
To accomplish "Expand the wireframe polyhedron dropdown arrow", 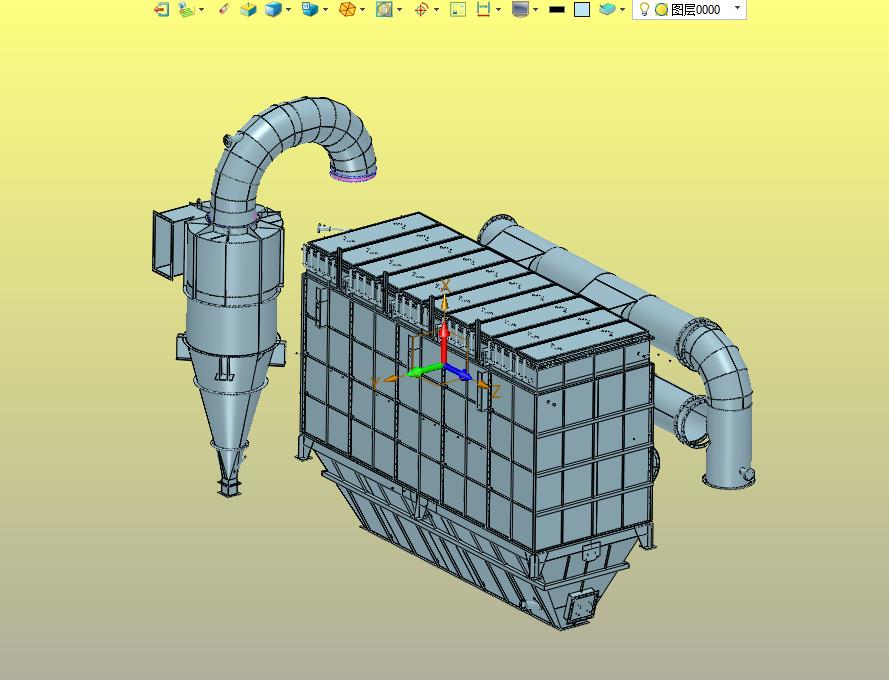I will point(362,9).
